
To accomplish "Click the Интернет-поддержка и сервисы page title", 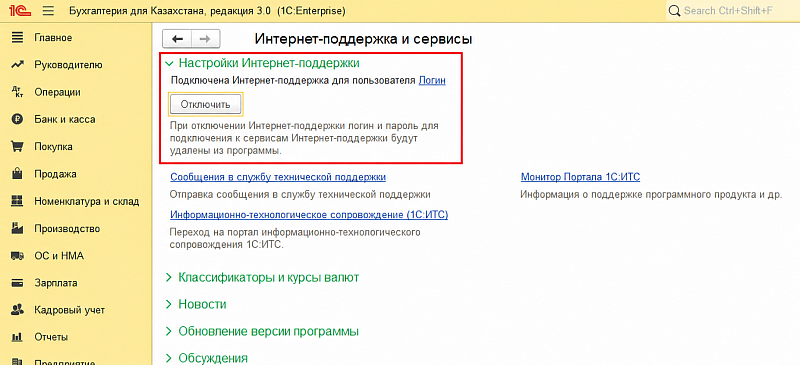I will 363,39.
